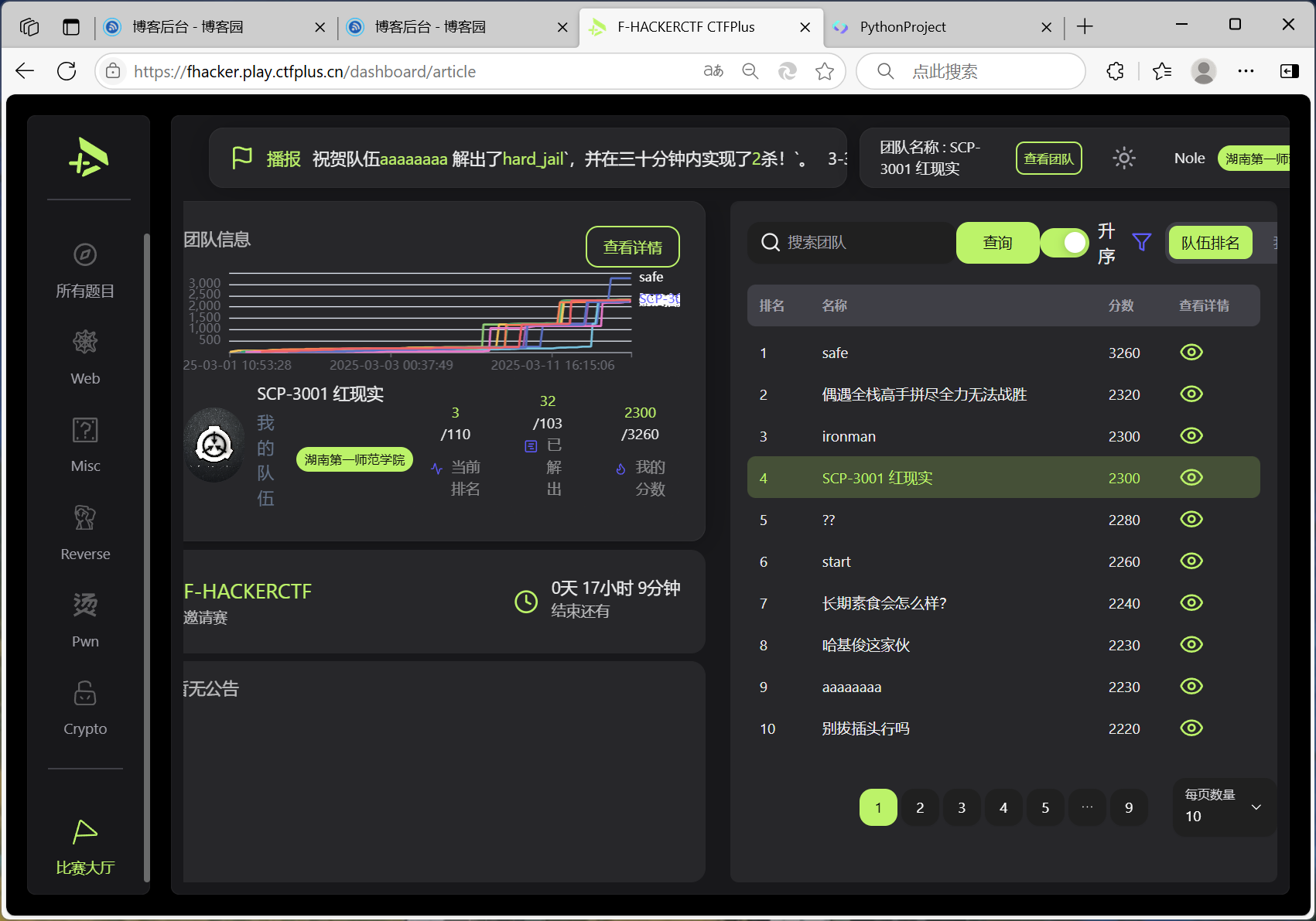The width and height of the screenshot is (1316, 921).
Task: Click the CTFPlus logo in sidebar
Action: point(88,157)
